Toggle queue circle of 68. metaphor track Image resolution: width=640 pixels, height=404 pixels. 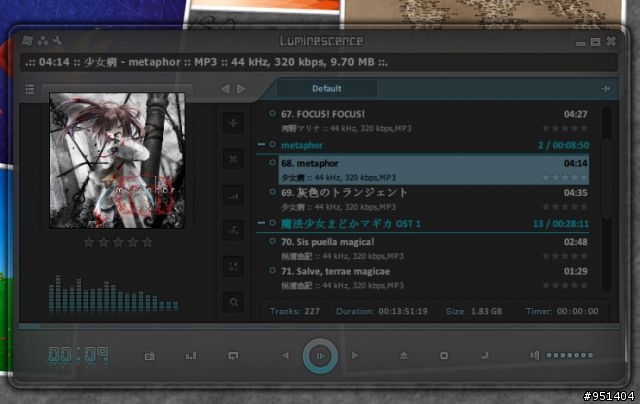pos(272,162)
